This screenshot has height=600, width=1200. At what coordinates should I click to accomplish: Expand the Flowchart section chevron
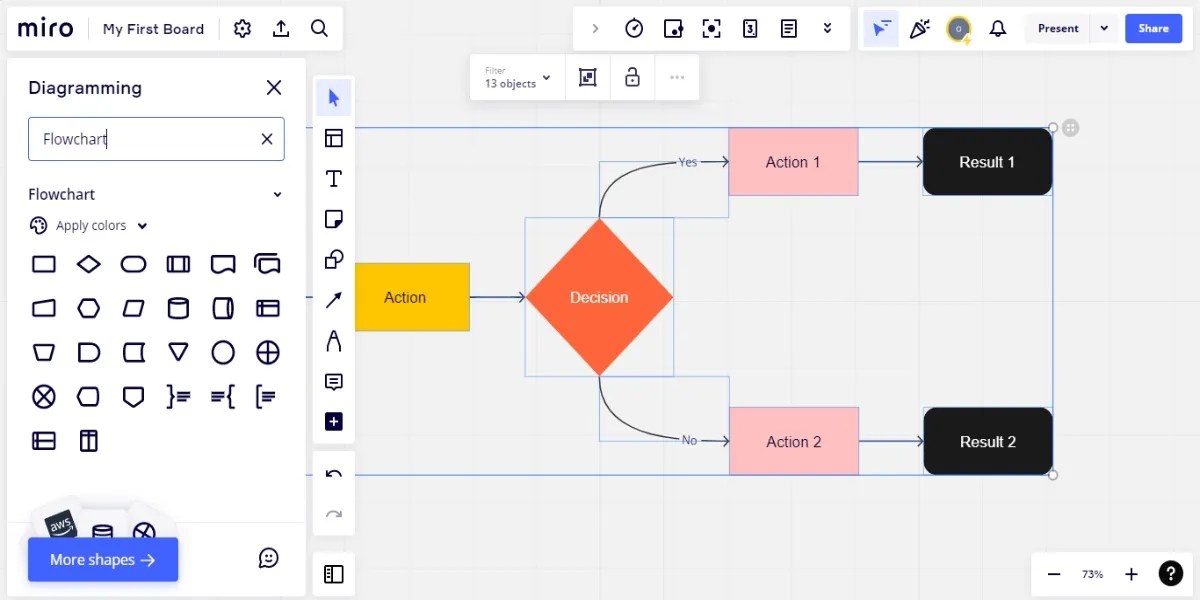pyautogui.click(x=277, y=194)
